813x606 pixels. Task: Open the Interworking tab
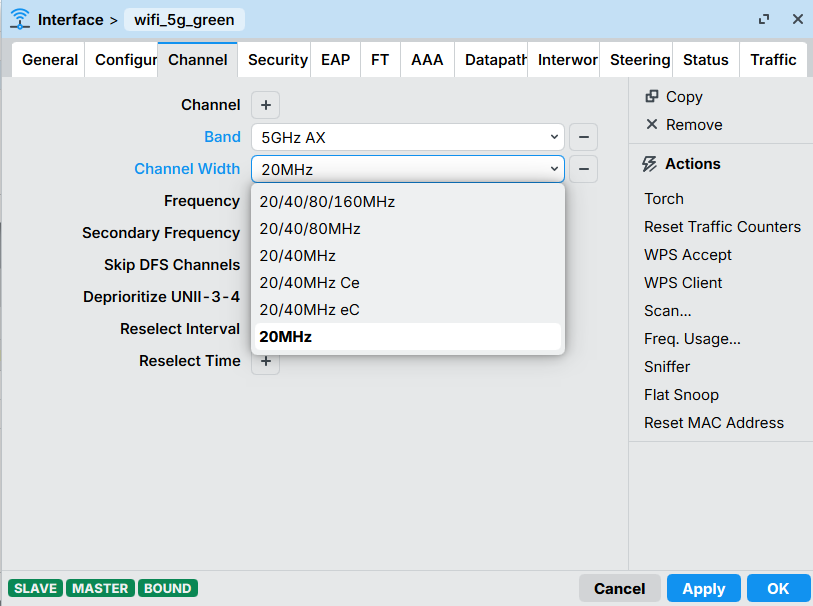564,60
